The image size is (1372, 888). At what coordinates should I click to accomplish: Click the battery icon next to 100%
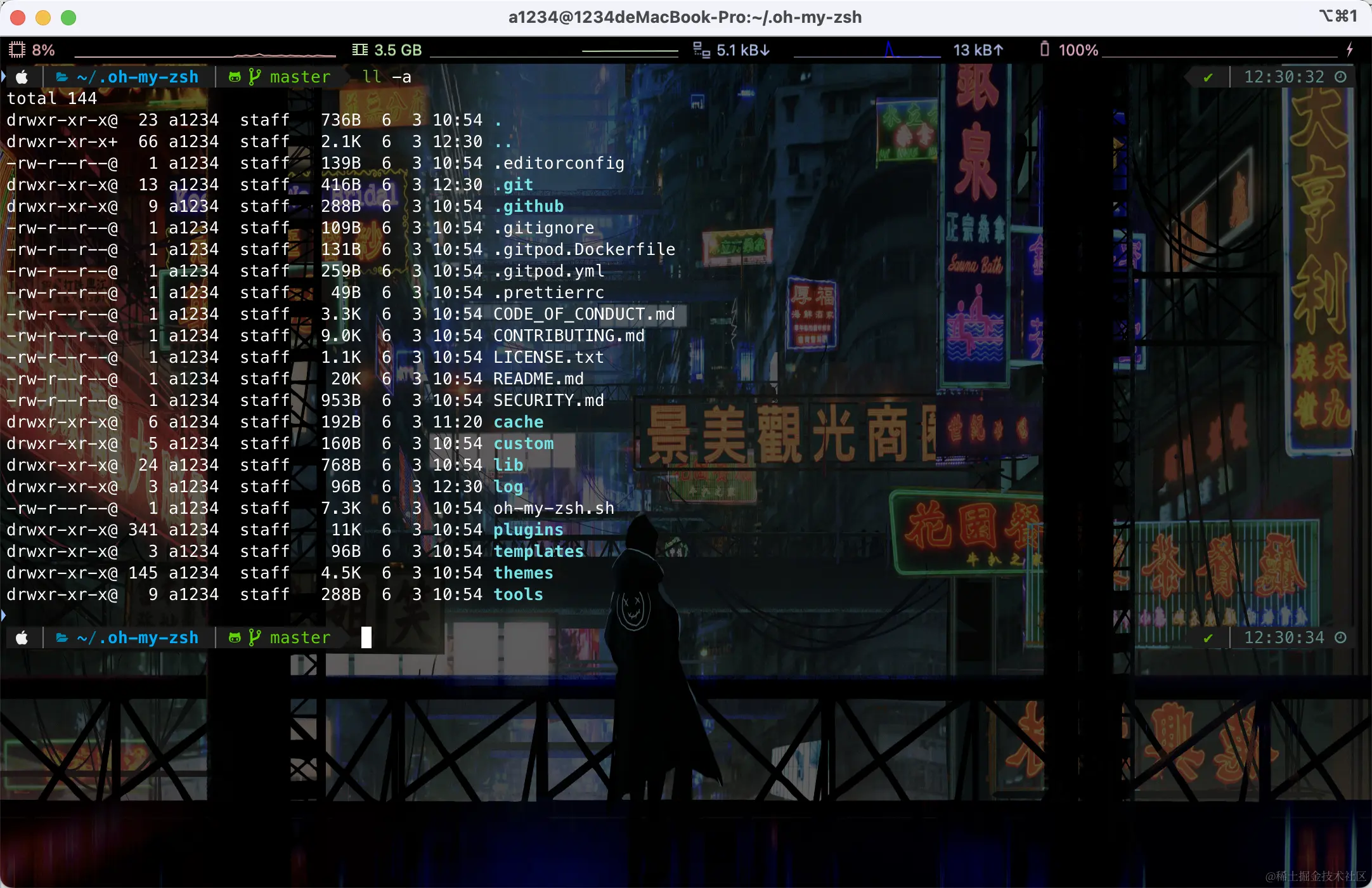(x=1045, y=49)
